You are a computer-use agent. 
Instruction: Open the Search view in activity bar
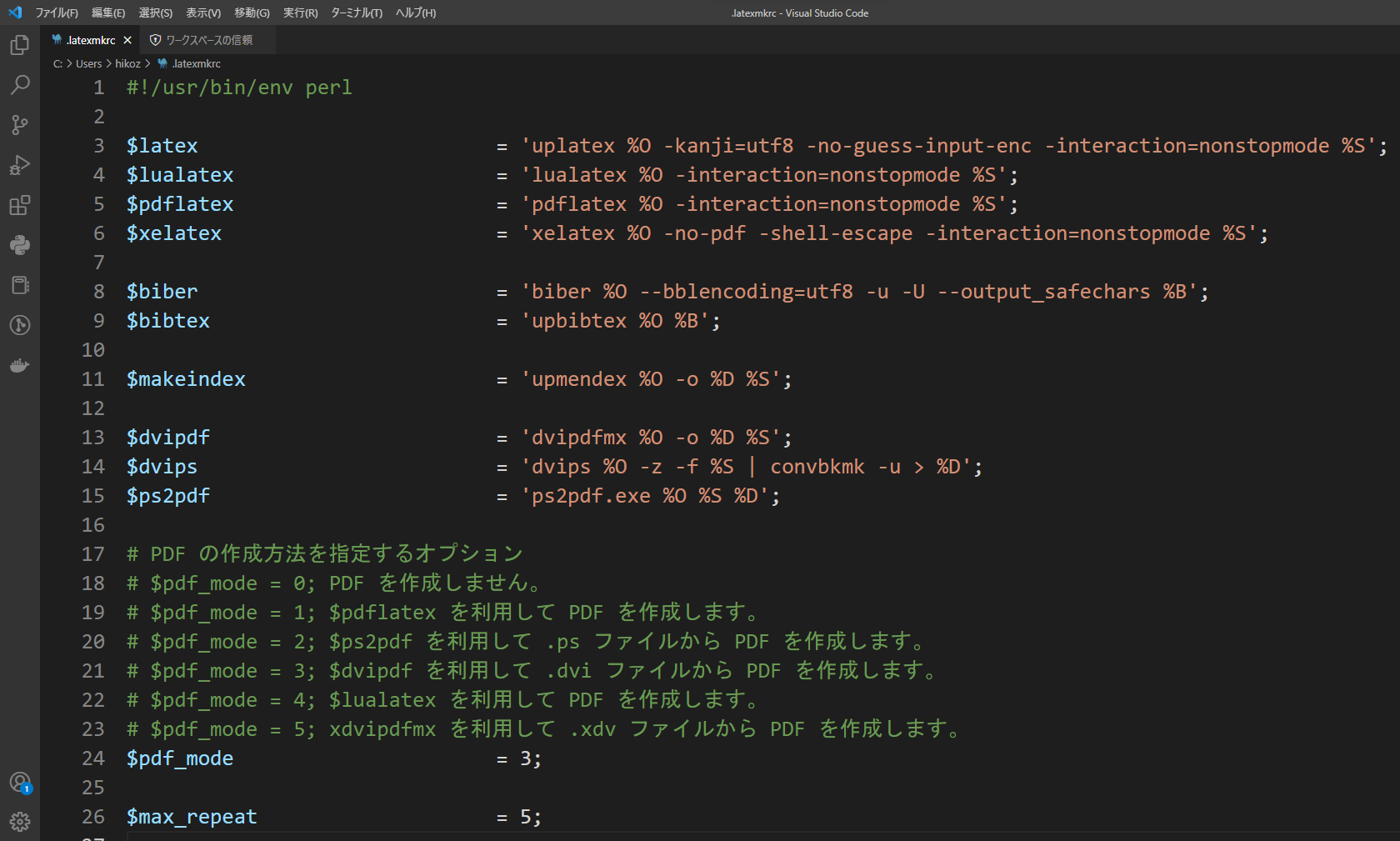20,85
